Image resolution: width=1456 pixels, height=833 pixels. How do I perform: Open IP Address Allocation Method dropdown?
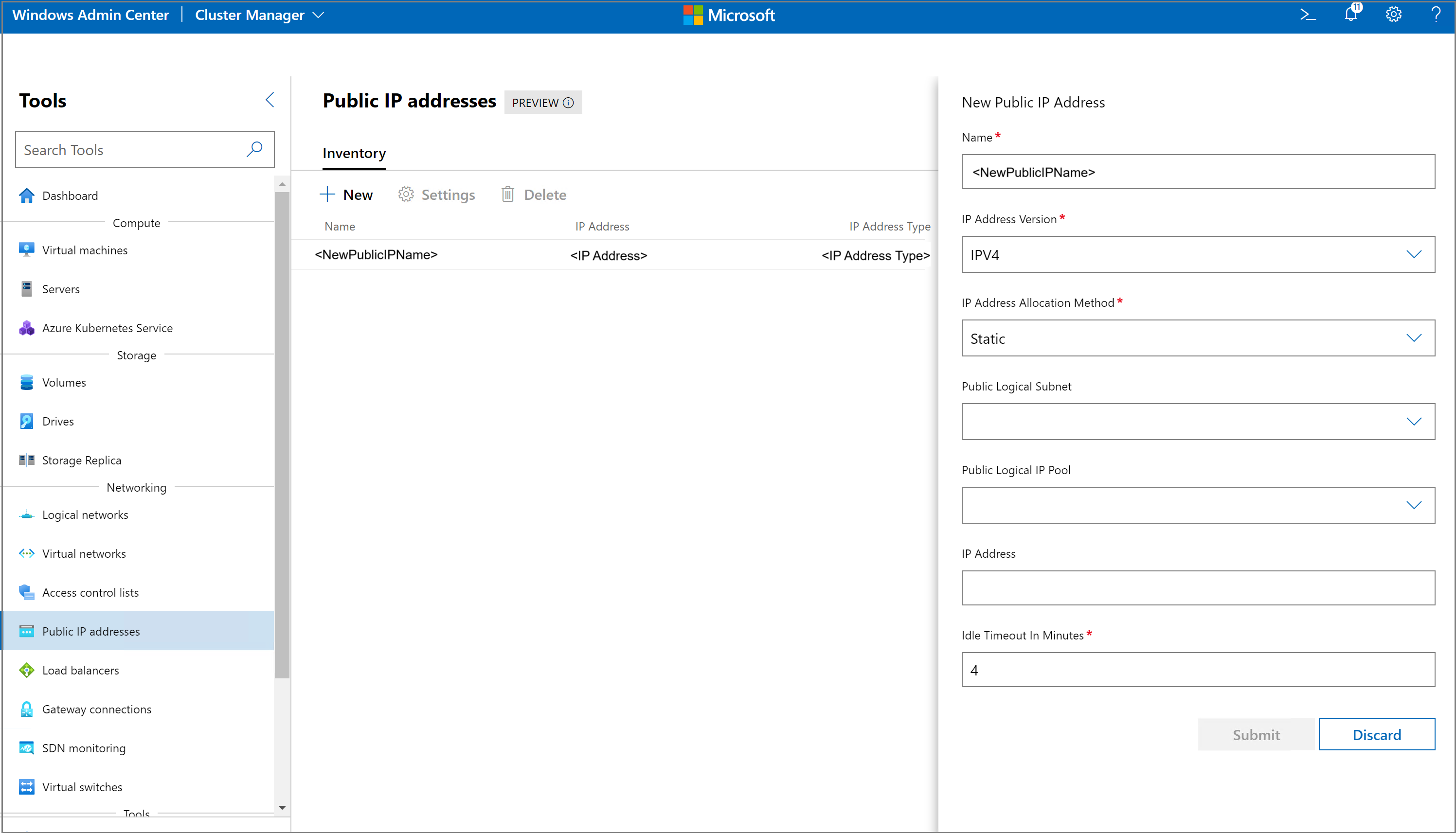[x=1197, y=338]
